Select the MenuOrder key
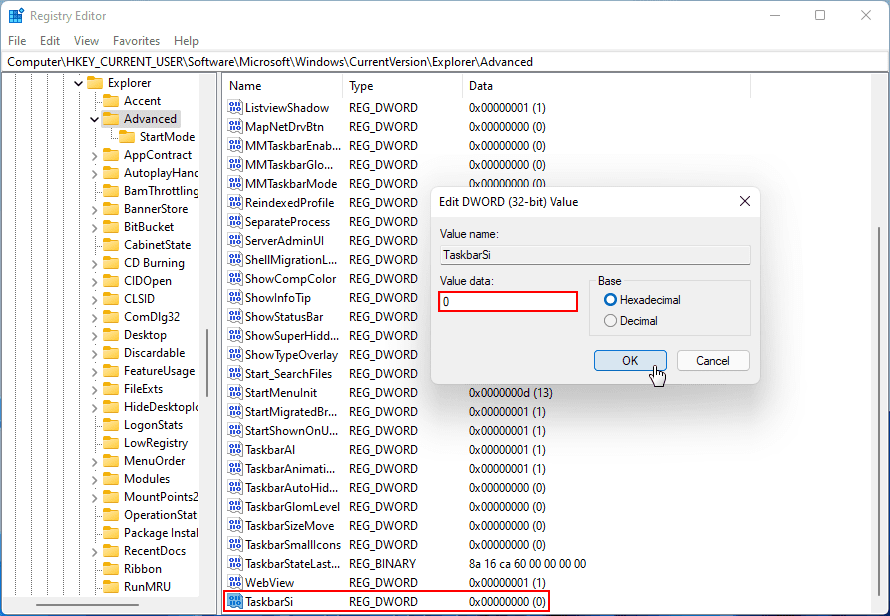Viewport: 890px width, 616px height. 154,461
